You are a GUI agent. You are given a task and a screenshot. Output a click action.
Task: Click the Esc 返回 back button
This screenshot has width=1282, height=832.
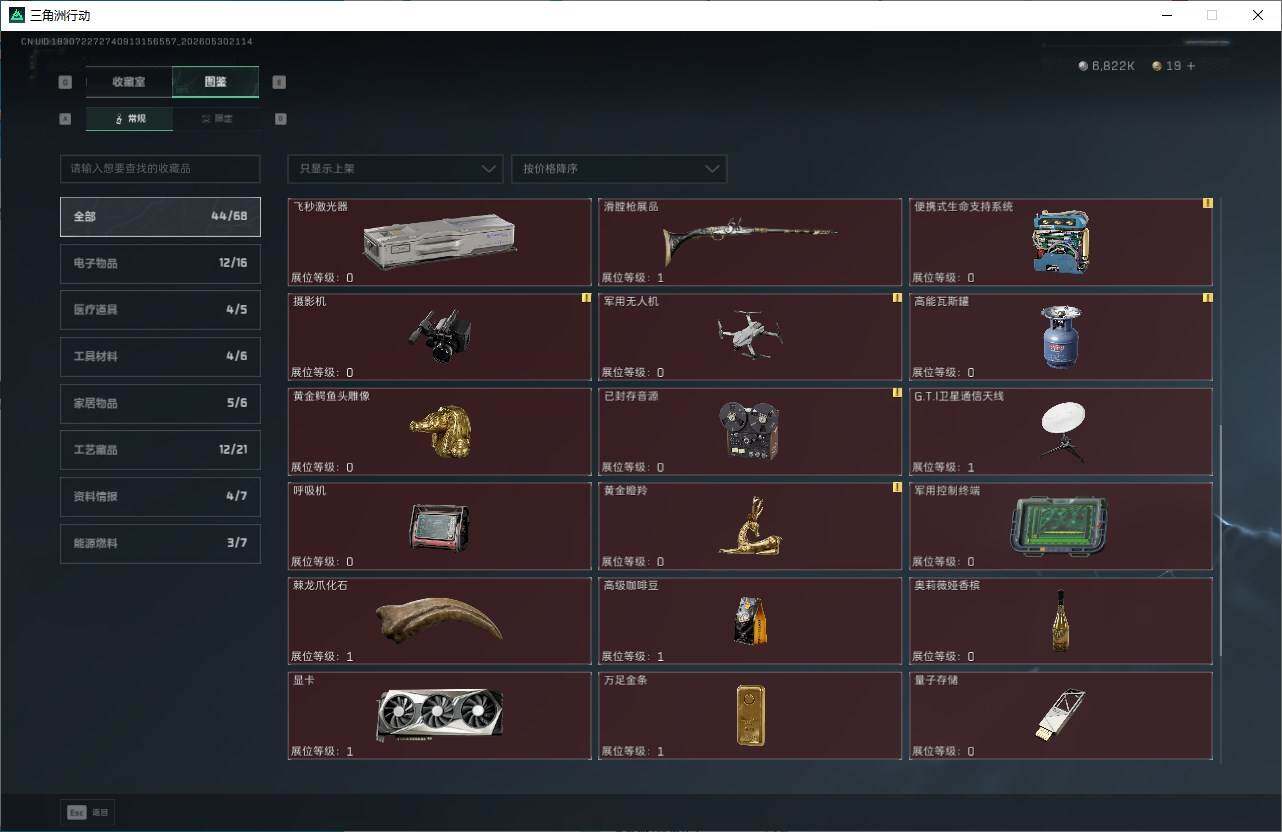88,812
